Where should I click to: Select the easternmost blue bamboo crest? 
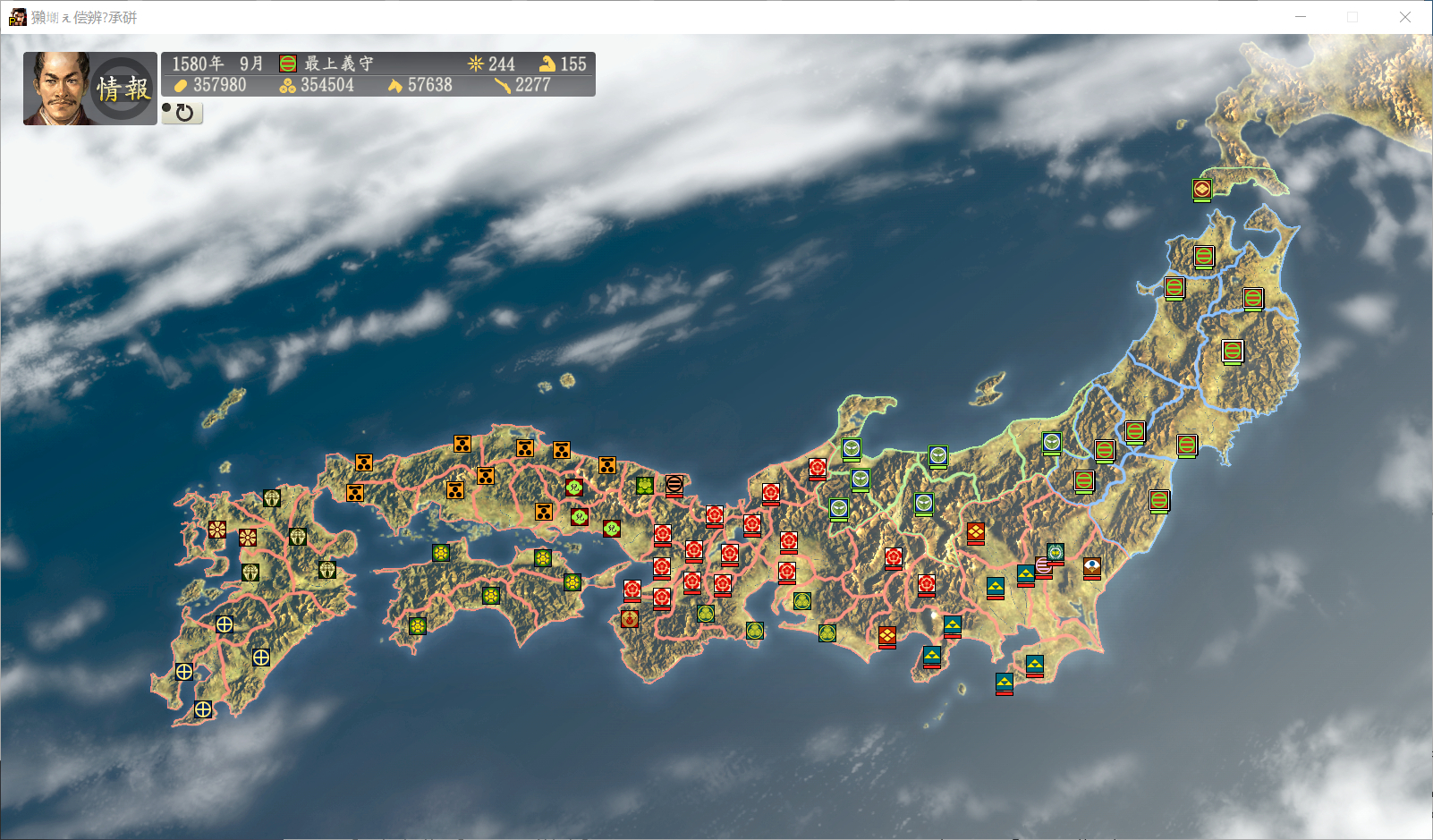tap(1052, 443)
